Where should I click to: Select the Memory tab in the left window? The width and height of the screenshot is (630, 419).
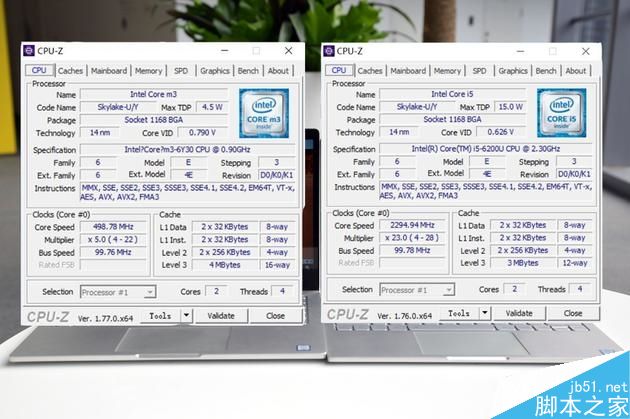(149, 71)
